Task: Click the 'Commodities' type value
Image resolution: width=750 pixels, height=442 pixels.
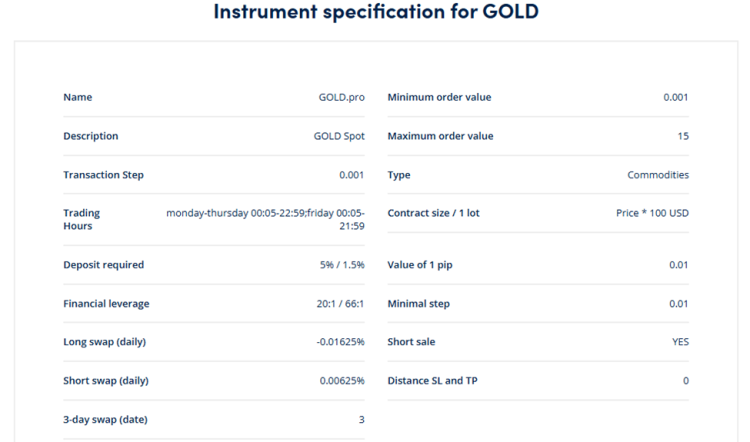Action: (x=657, y=175)
